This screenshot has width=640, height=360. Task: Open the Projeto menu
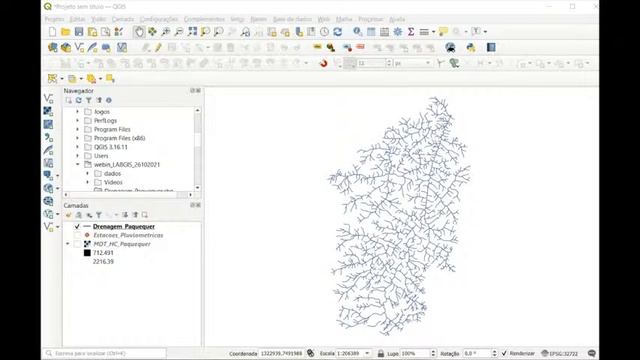[x=54, y=19]
